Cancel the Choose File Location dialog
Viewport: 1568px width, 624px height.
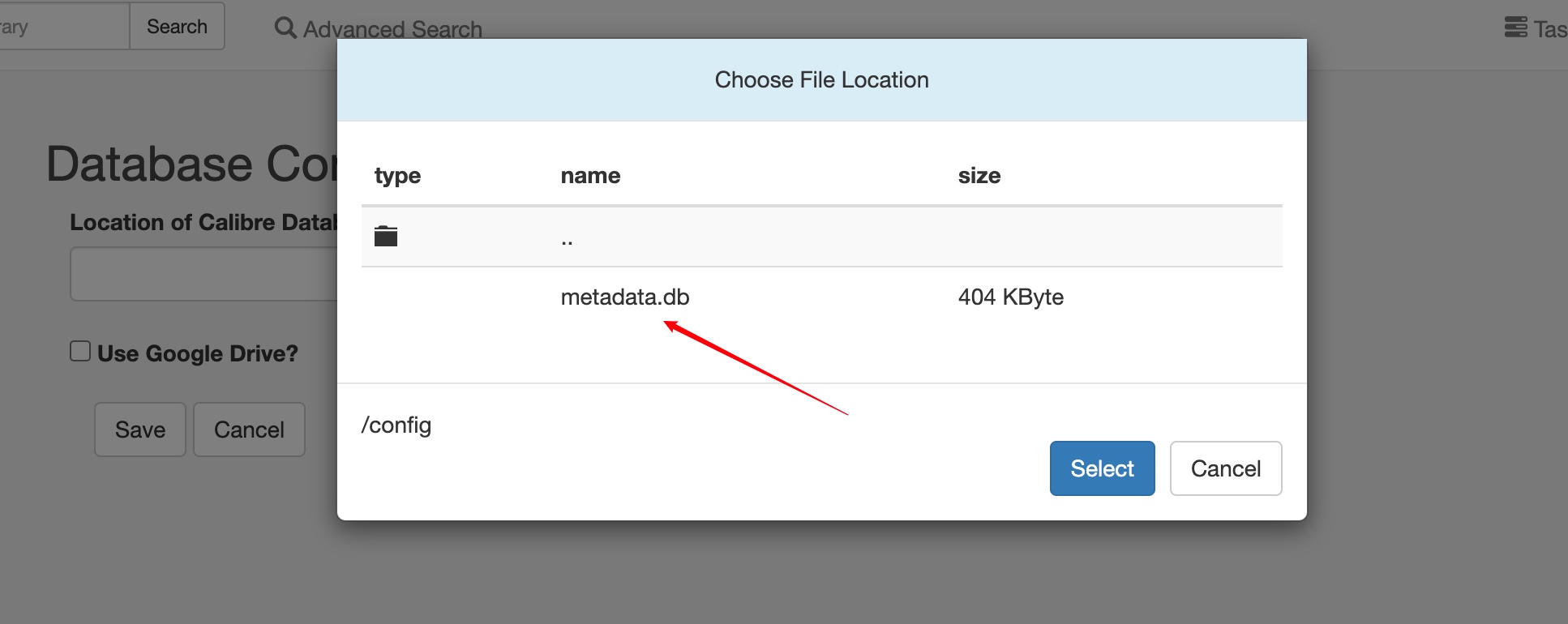point(1225,468)
